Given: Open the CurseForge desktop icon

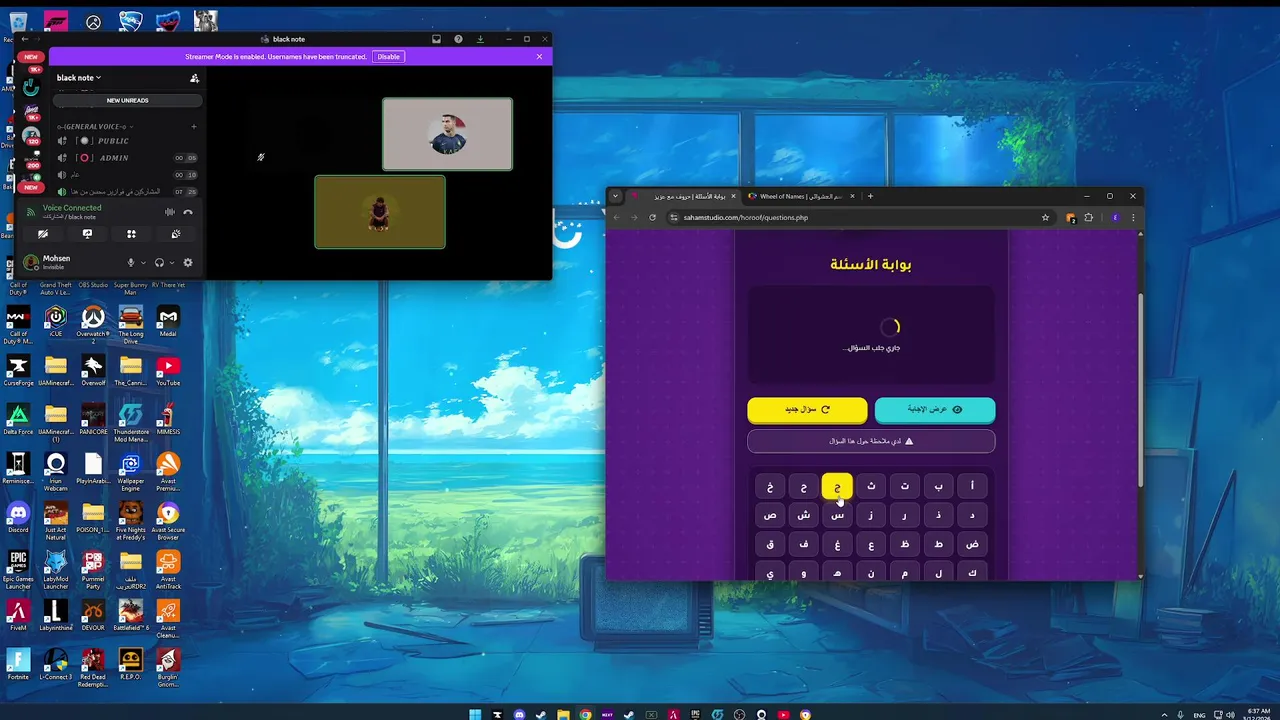Looking at the screenshot, I should [18, 371].
